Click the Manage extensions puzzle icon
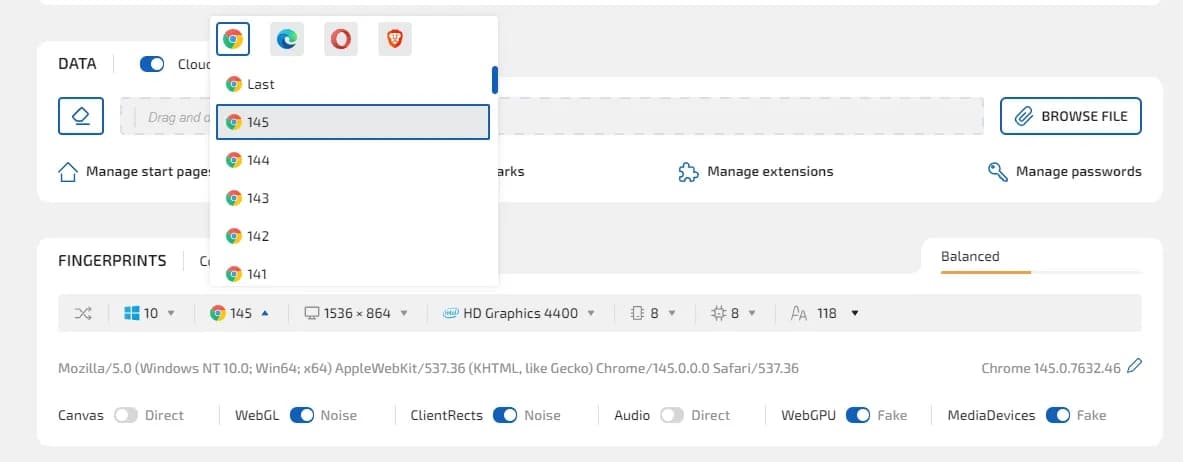 click(x=688, y=172)
